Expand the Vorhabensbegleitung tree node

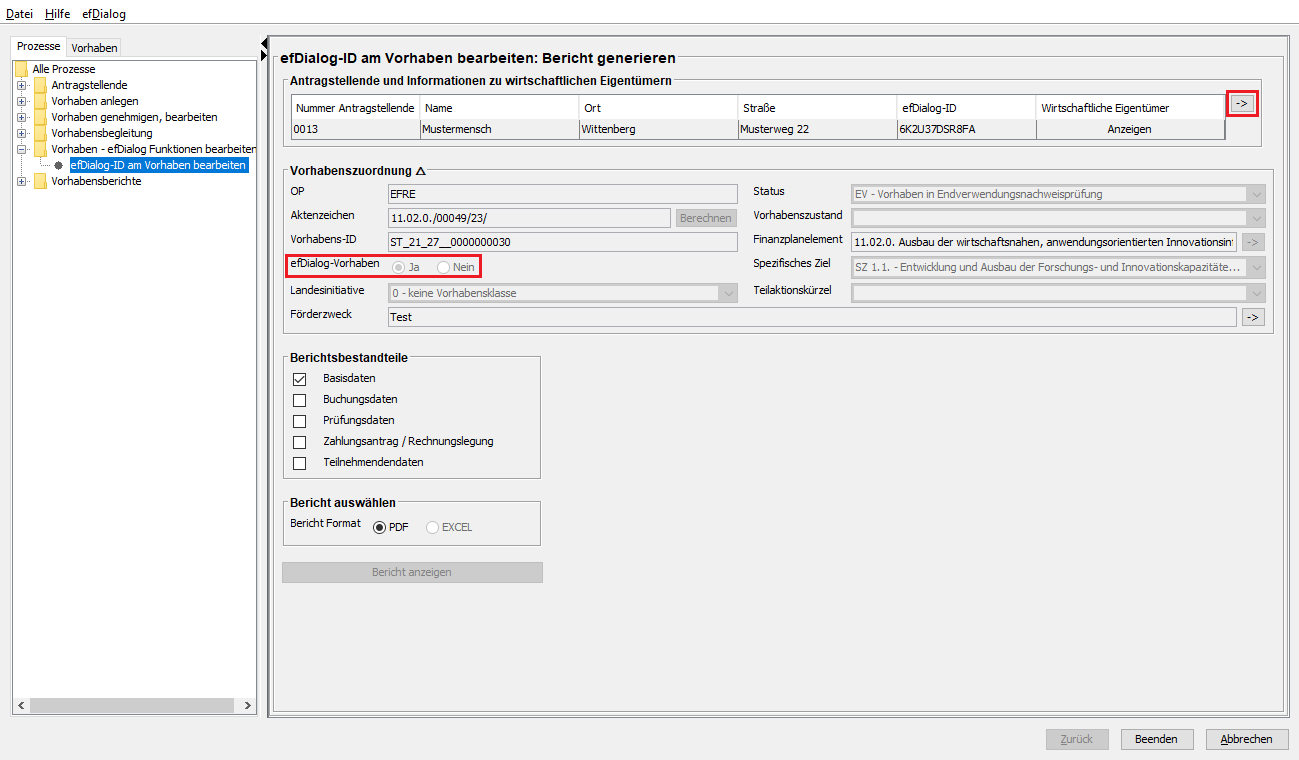click(21, 133)
